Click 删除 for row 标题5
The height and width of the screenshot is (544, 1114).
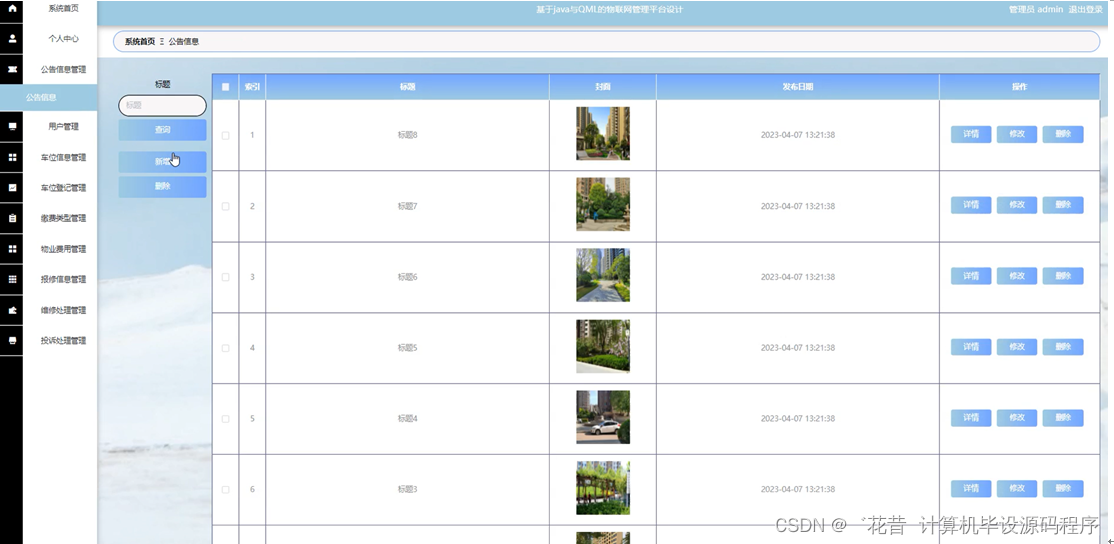tap(1063, 347)
